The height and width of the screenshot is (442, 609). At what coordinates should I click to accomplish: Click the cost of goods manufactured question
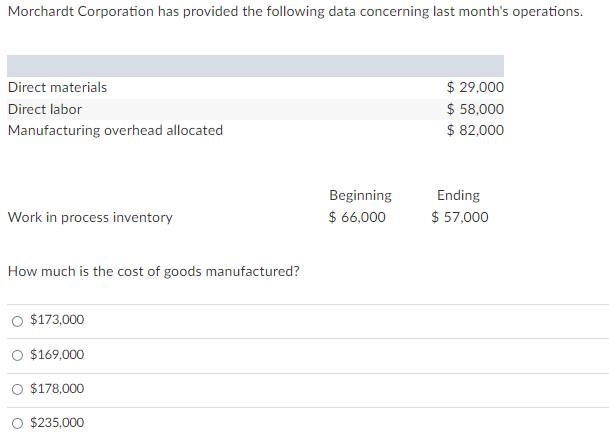coord(153,271)
